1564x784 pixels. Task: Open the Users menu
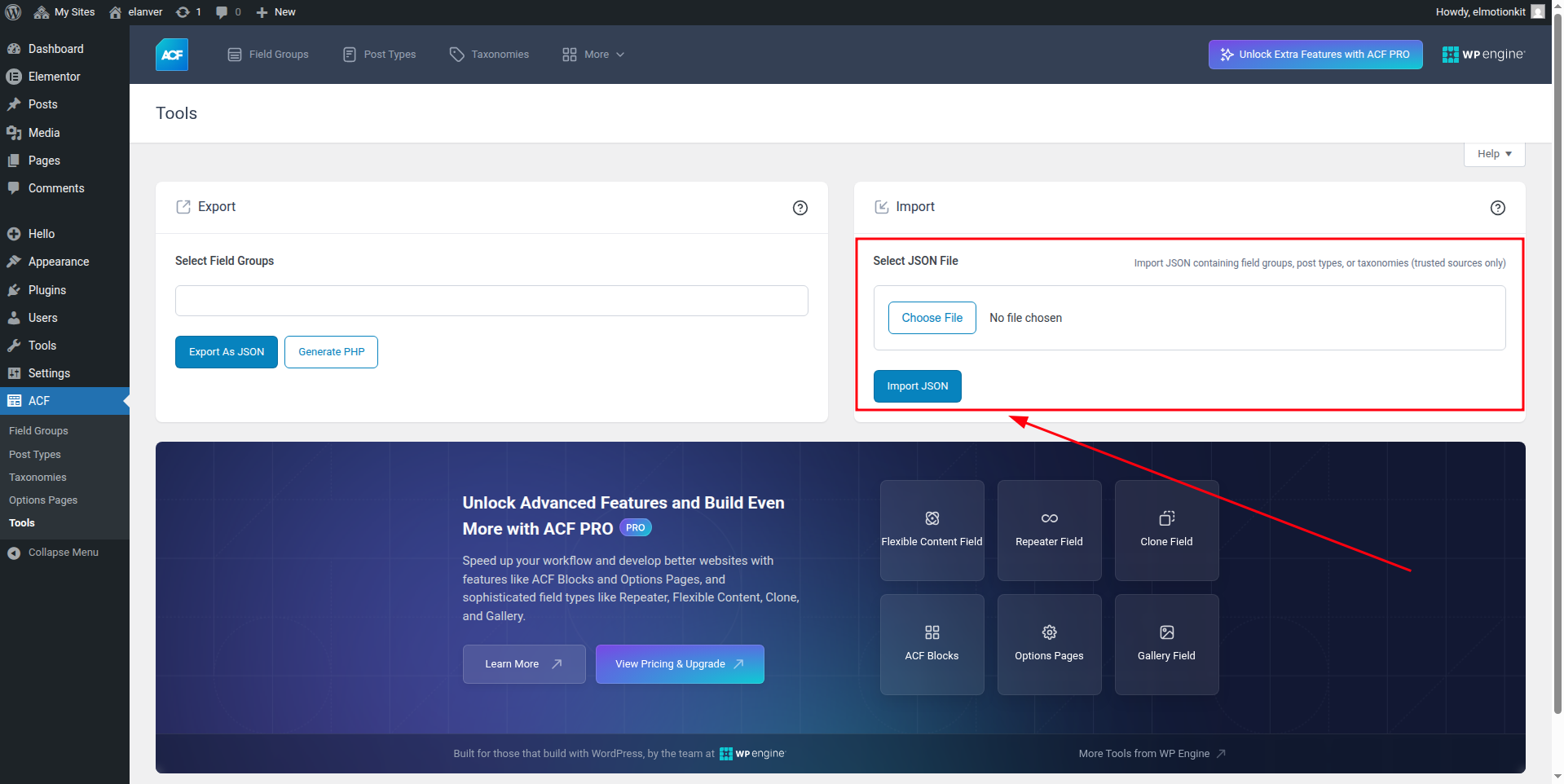pyautogui.click(x=64, y=318)
